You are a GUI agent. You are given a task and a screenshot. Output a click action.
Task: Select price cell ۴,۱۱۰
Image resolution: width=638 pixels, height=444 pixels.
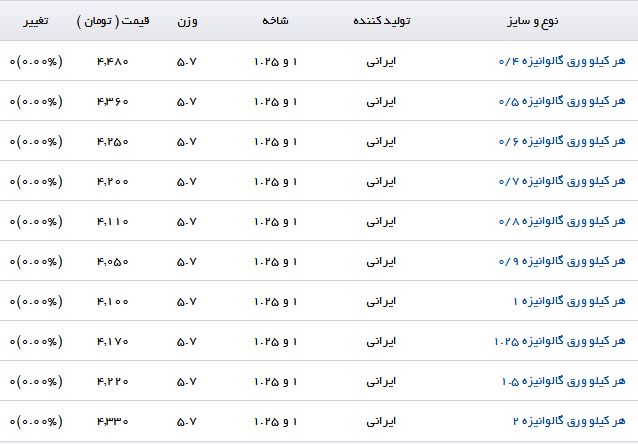(x=113, y=222)
